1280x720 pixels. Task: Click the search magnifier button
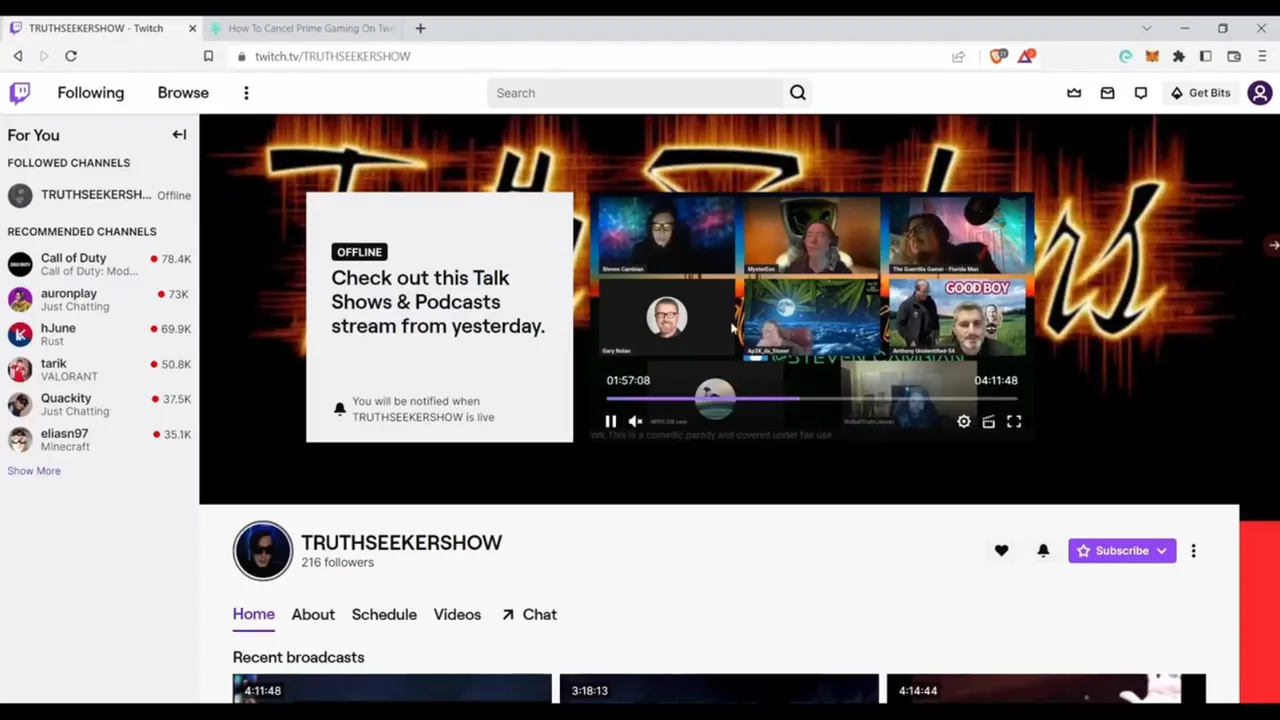pos(797,93)
